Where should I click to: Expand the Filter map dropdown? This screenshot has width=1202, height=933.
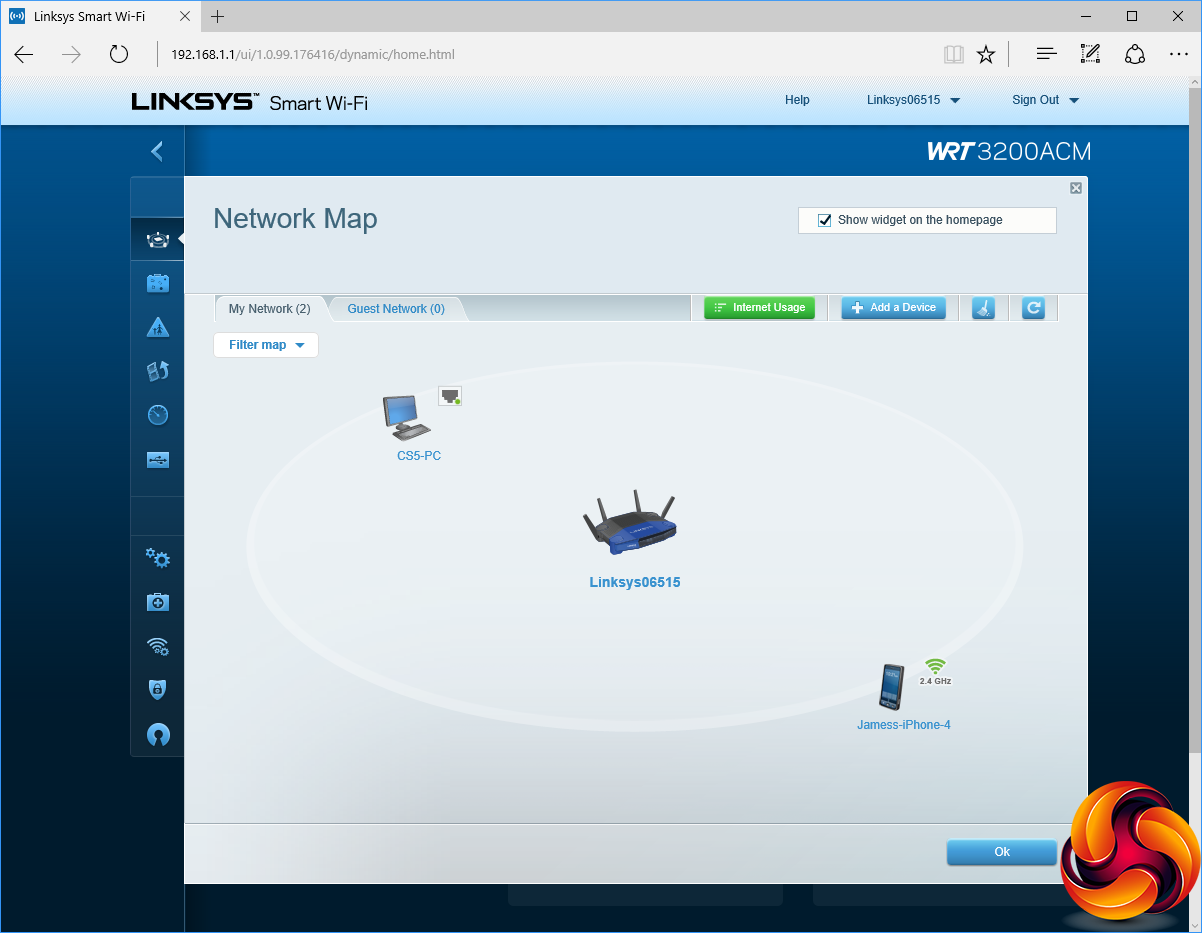266,345
